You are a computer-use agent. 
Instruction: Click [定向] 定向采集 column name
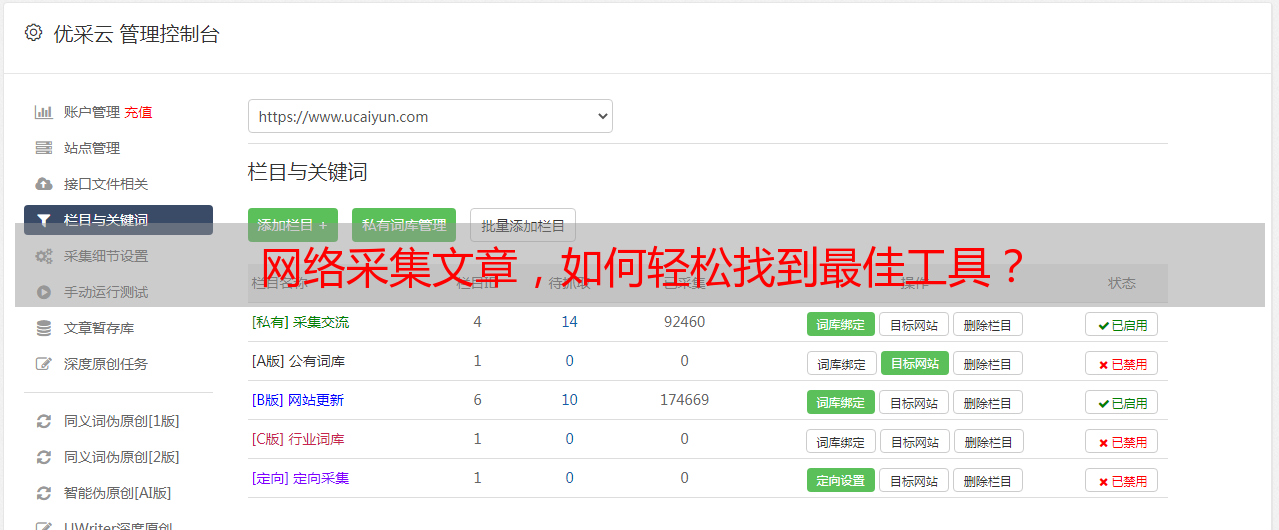coord(300,478)
